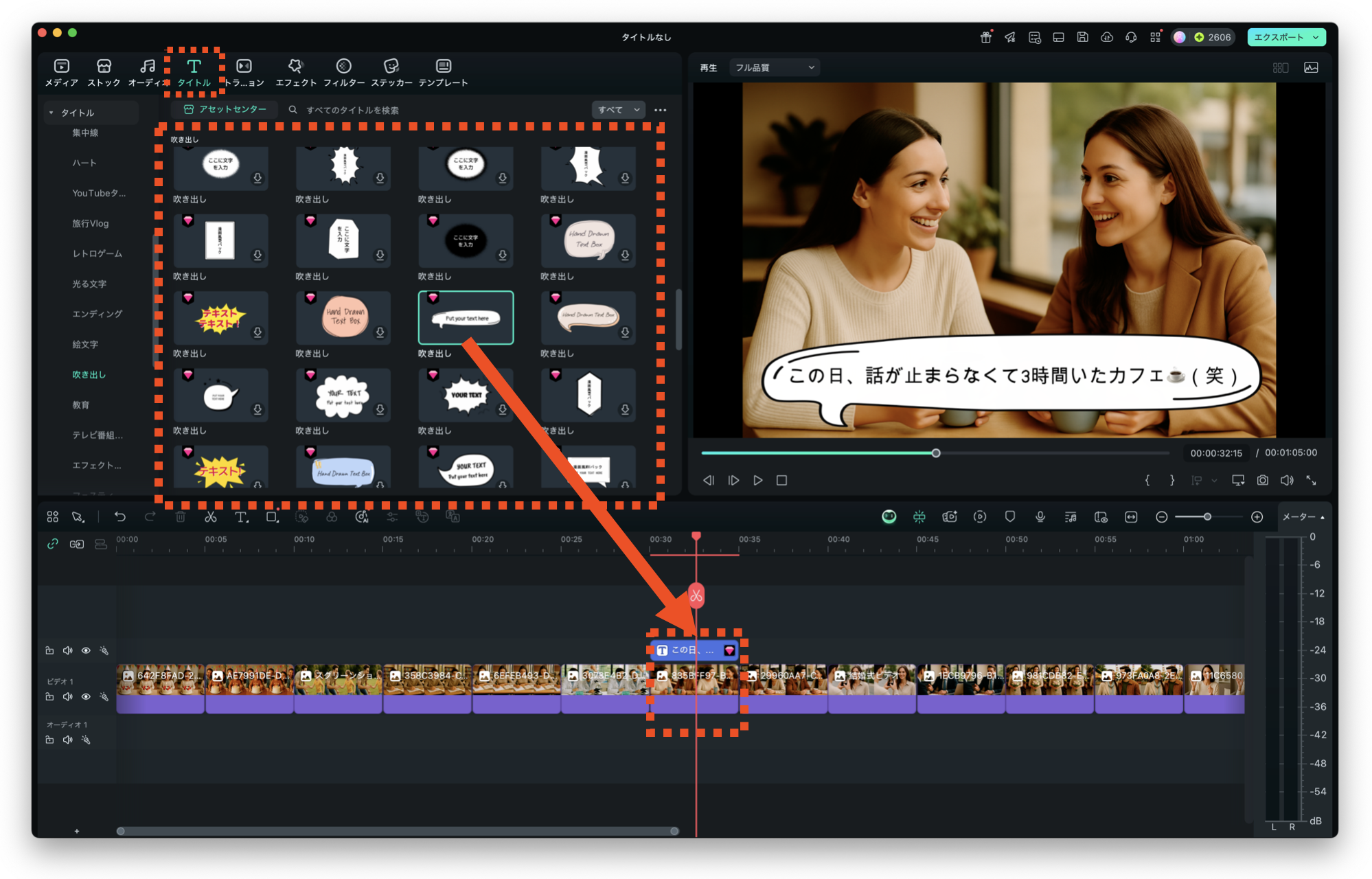
Task: Select the 集中線 category
Action: click(85, 133)
